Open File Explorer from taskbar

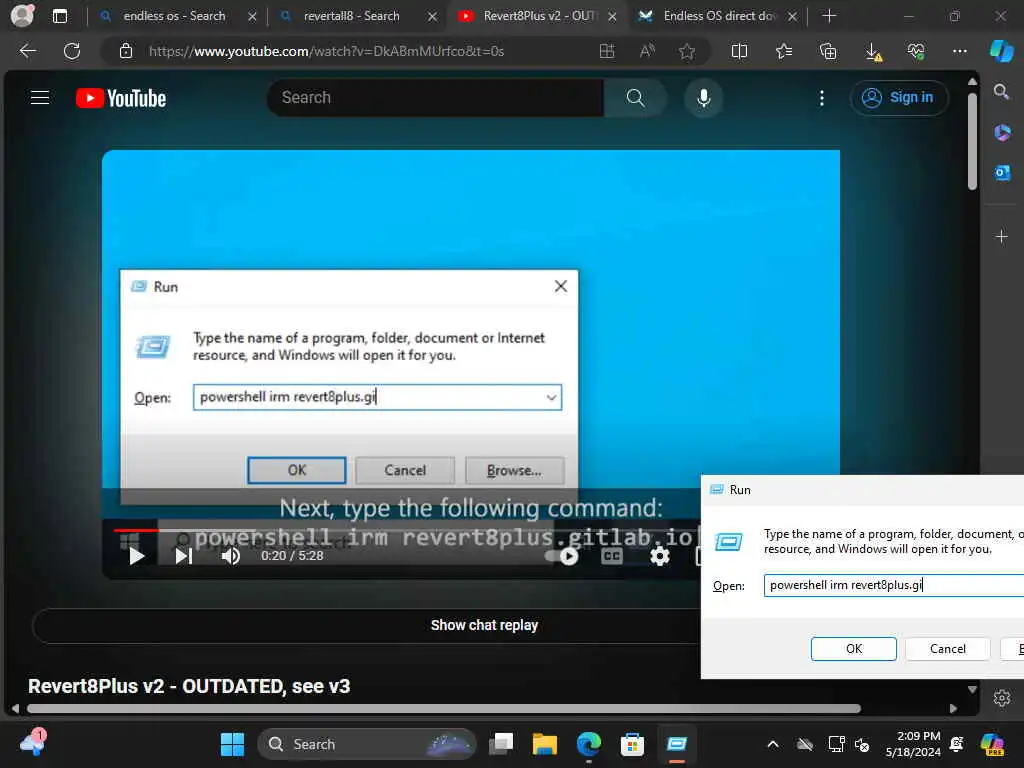545,744
